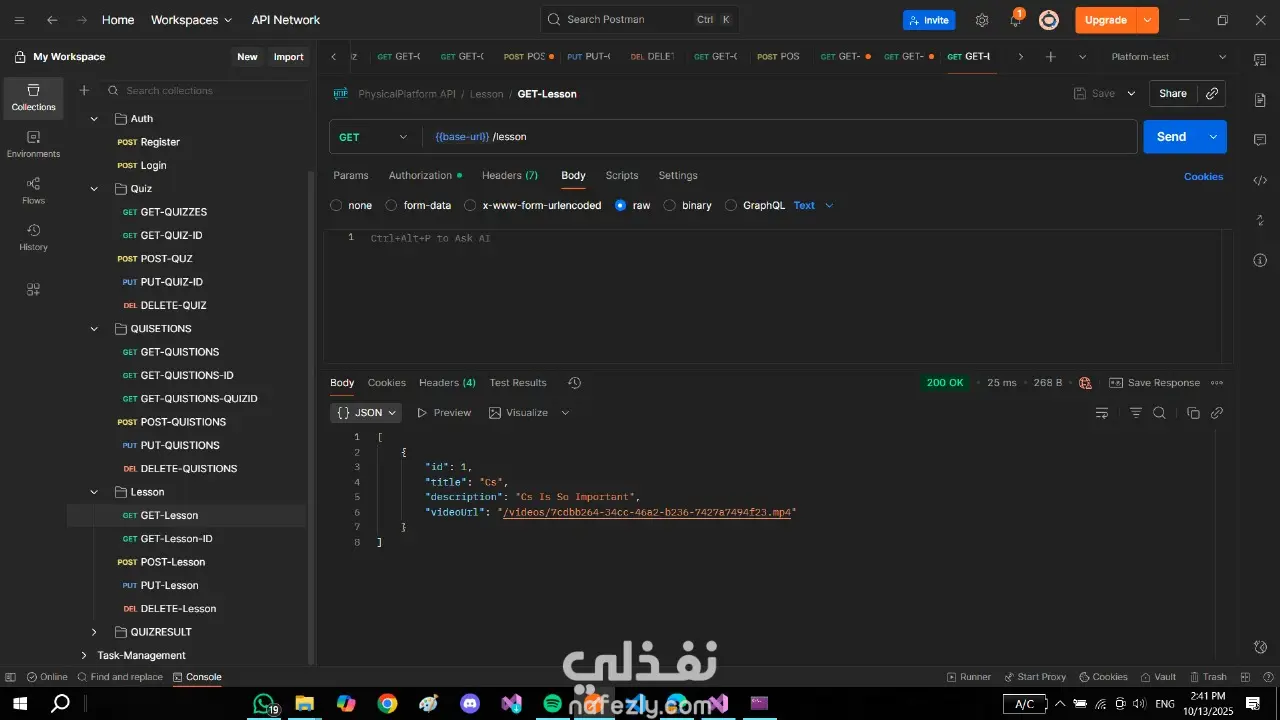The height and width of the screenshot is (720, 1280).
Task: Open the notifications bell
Action: coord(1016,20)
